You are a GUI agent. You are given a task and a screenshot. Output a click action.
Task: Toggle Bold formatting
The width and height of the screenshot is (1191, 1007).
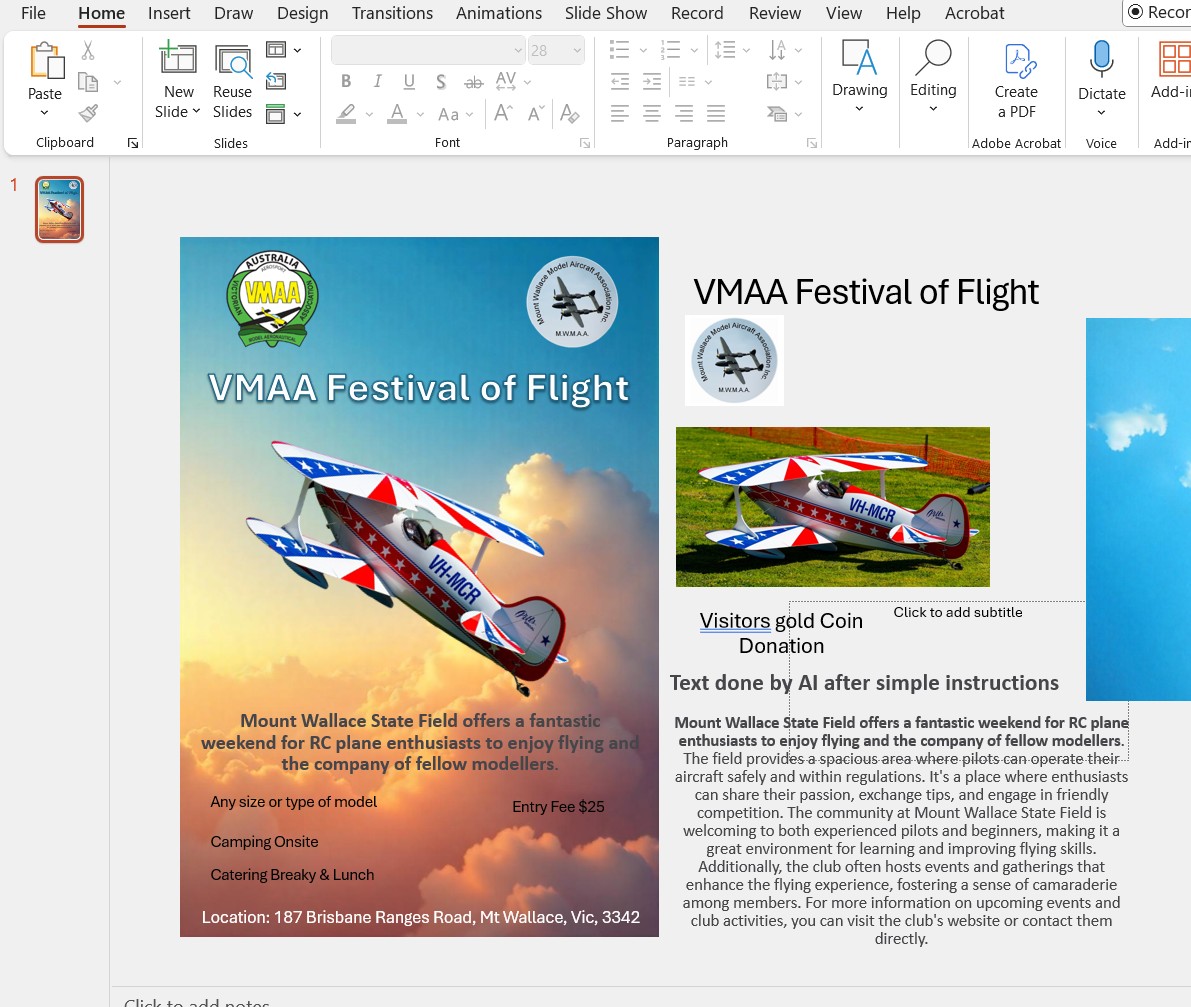(346, 81)
